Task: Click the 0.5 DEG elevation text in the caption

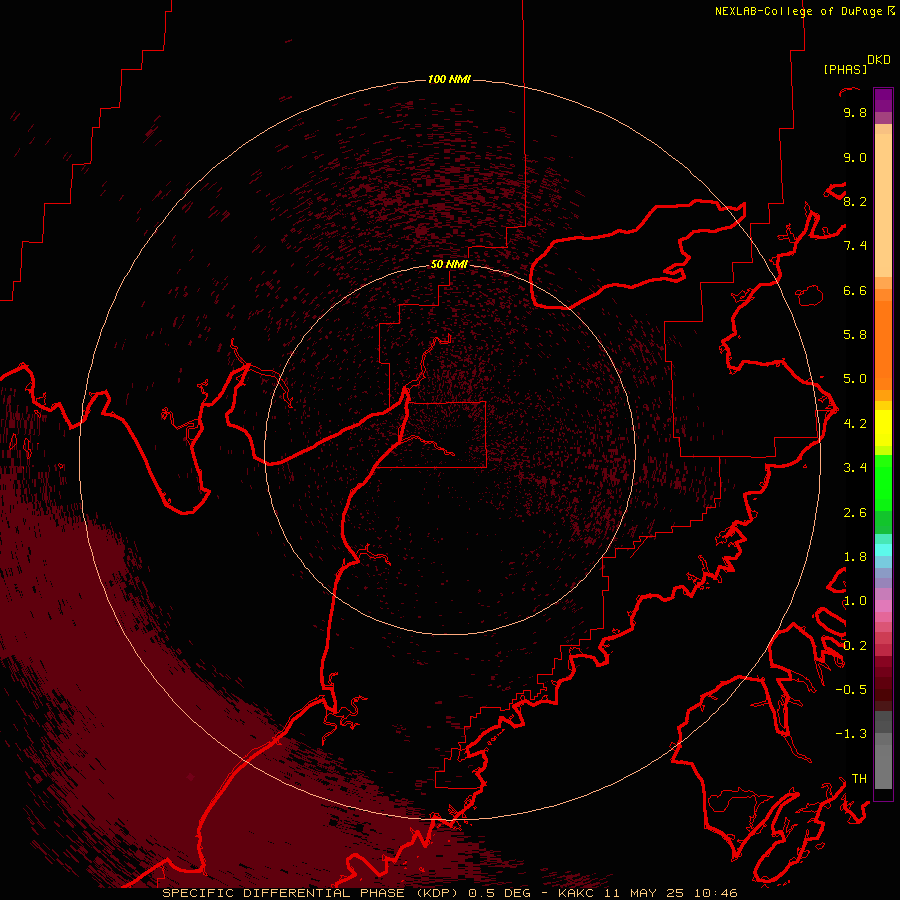Action: pyautogui.click(x=500, y=893)
